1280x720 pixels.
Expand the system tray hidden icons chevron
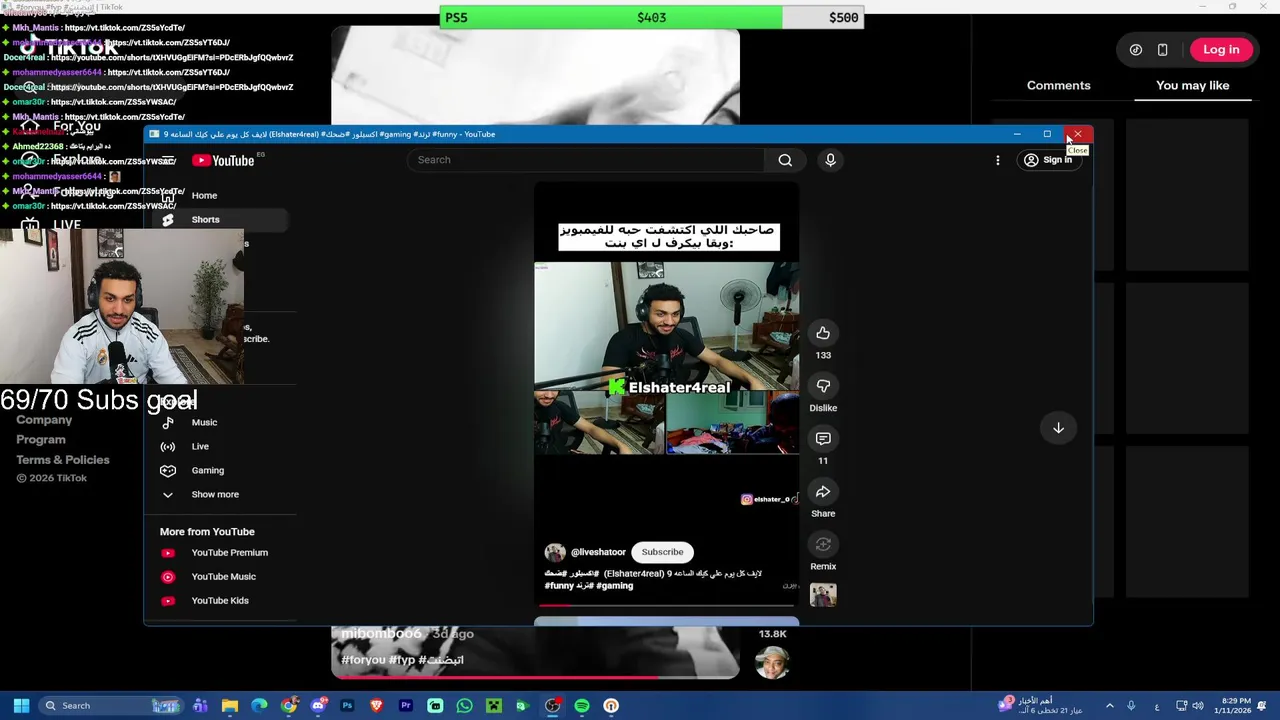click(1109, 706)
